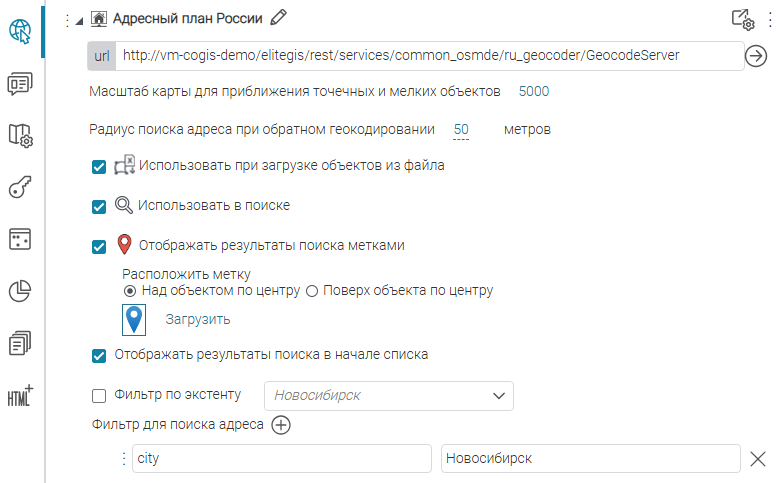The width and height of the screenshot is (782, 483).
Task: Open the map settings sidebar icon
Action: coord(20,135)
